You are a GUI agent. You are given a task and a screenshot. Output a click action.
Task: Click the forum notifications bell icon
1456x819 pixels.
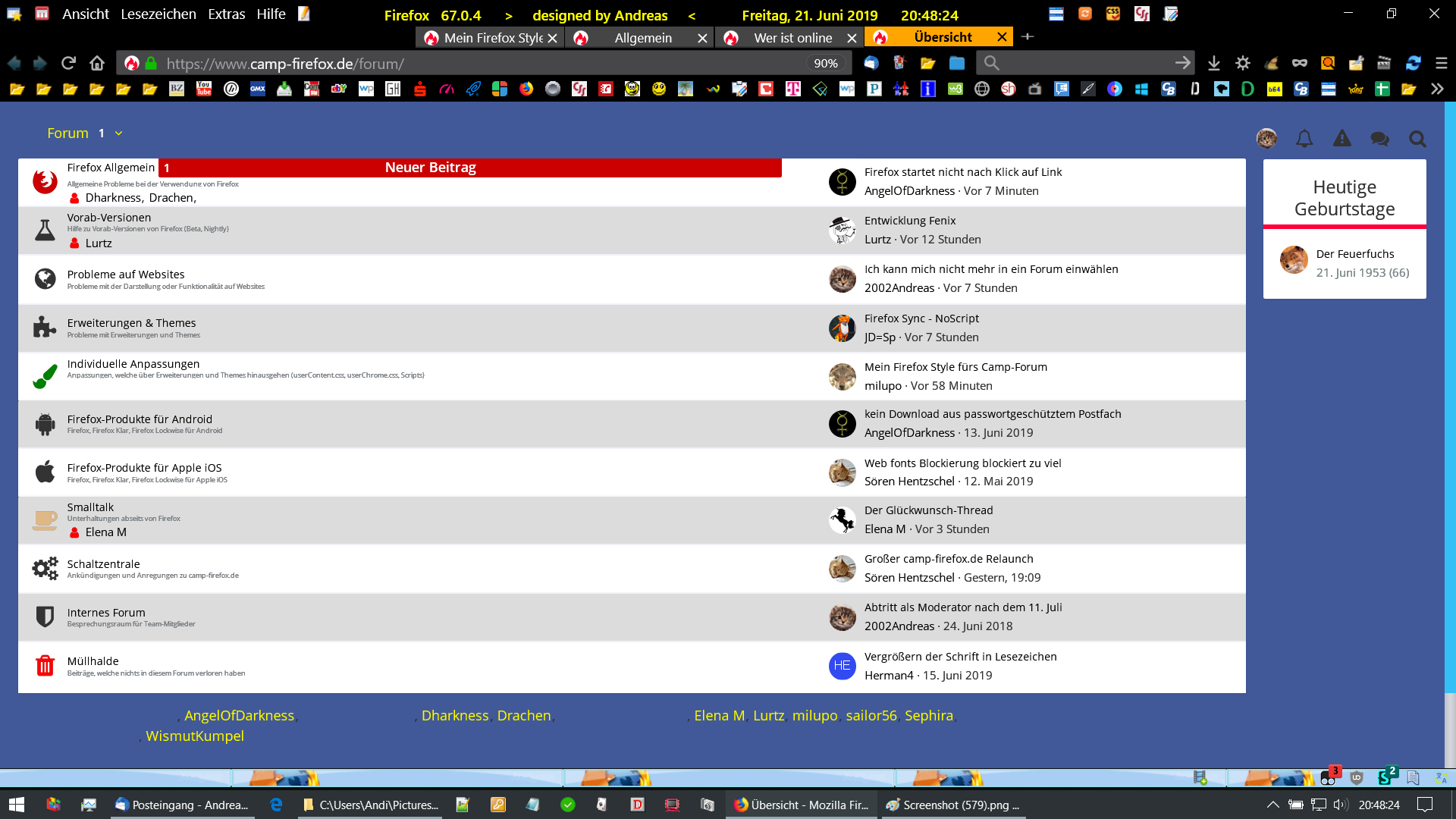point(1304,139)
